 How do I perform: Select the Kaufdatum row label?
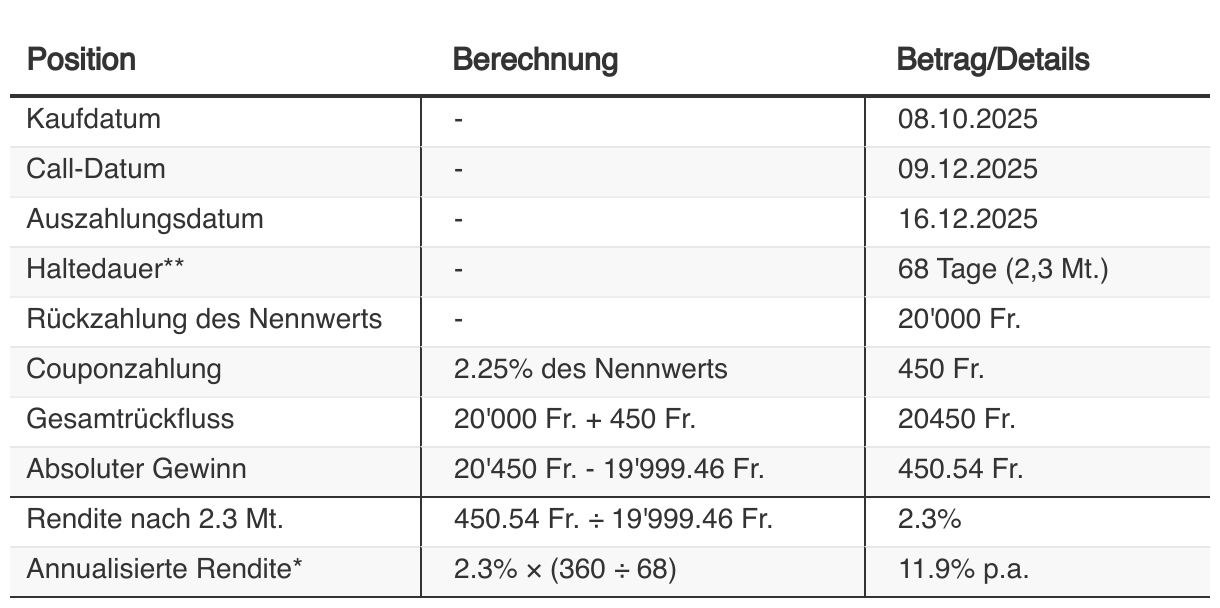[x=93, y=120]
